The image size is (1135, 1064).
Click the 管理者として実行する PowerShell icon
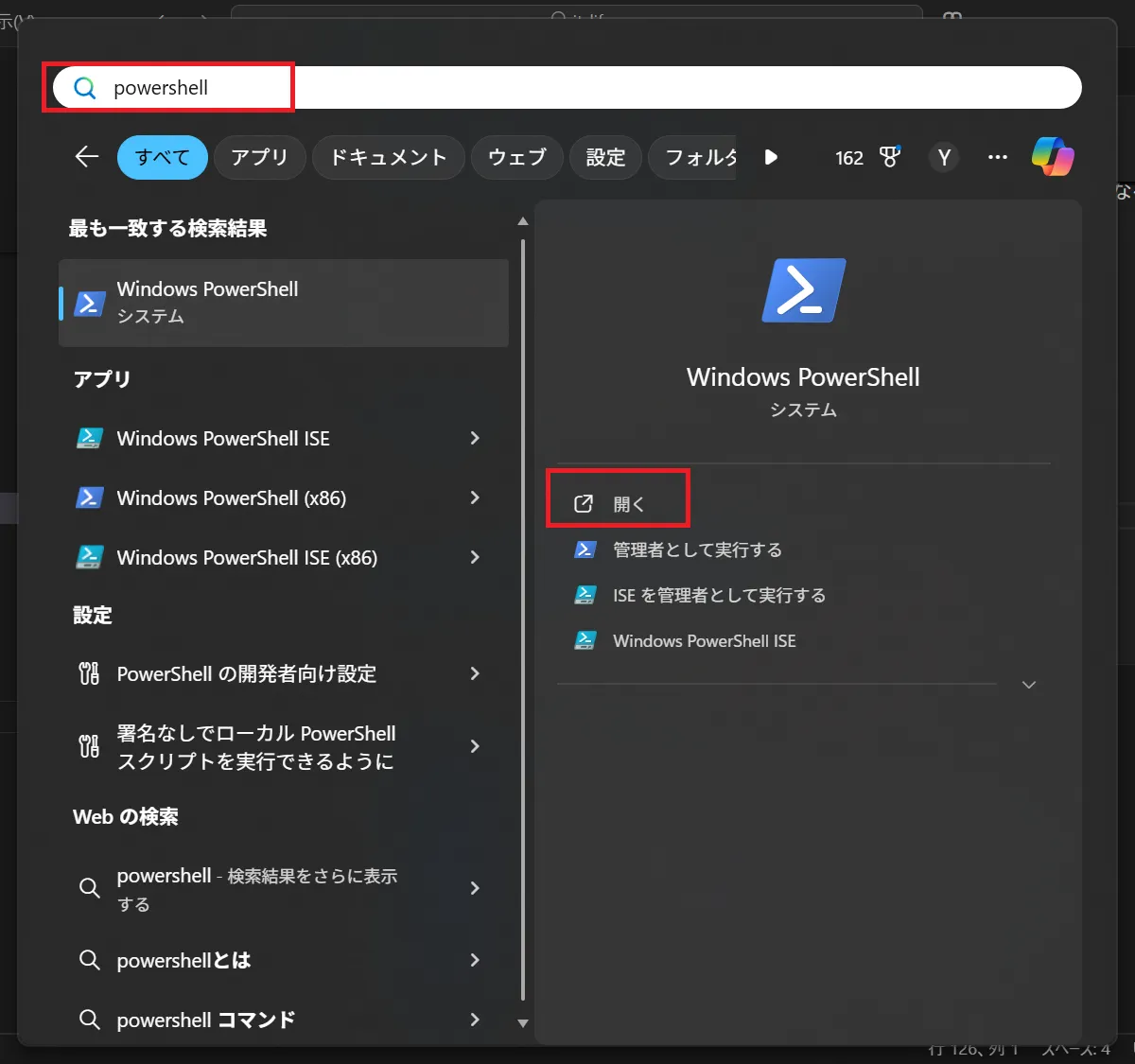(x=585, y=549)
